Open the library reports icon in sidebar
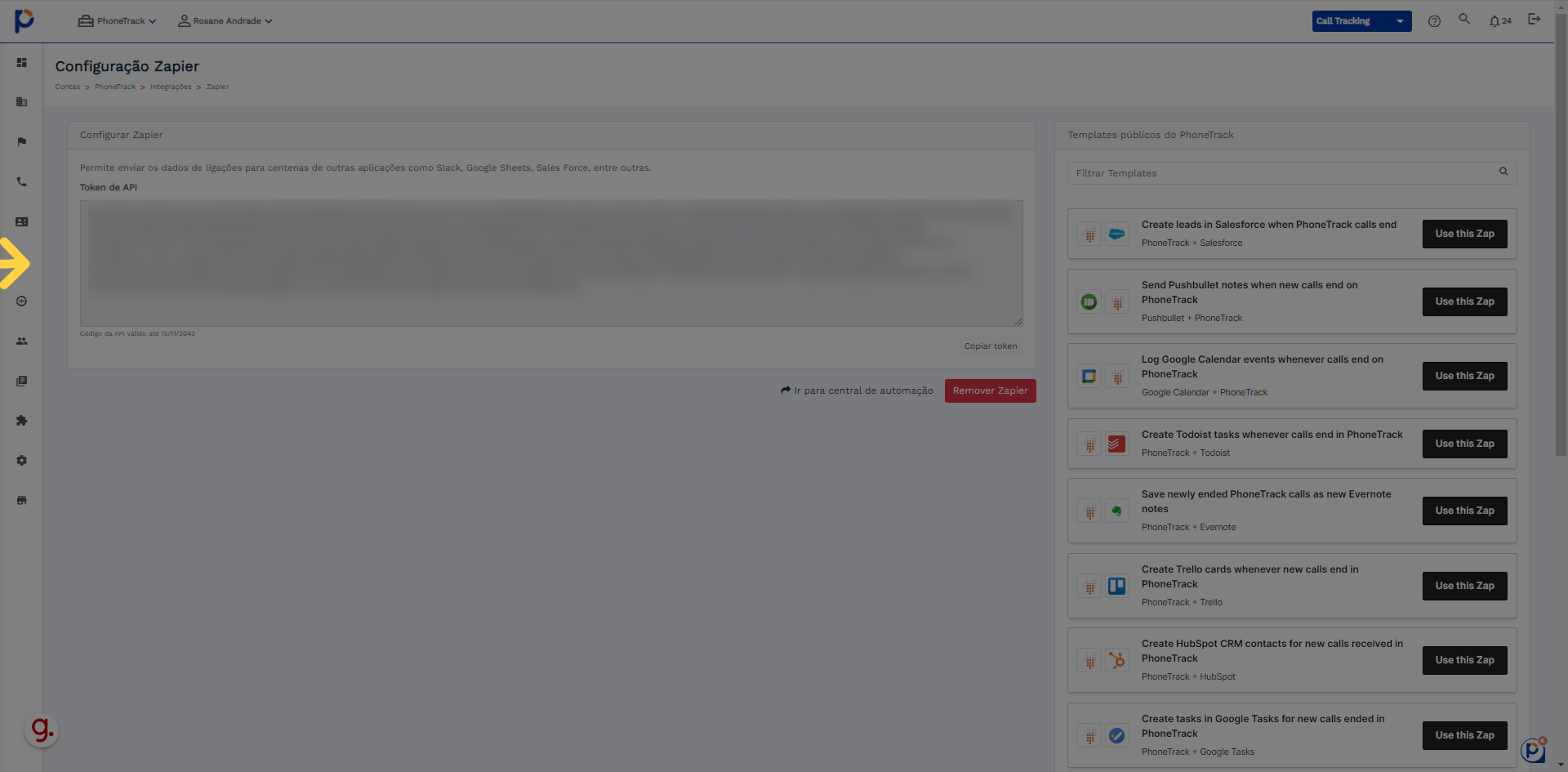The height and width of the screenshot is (772, 1568). click(22, 381)
